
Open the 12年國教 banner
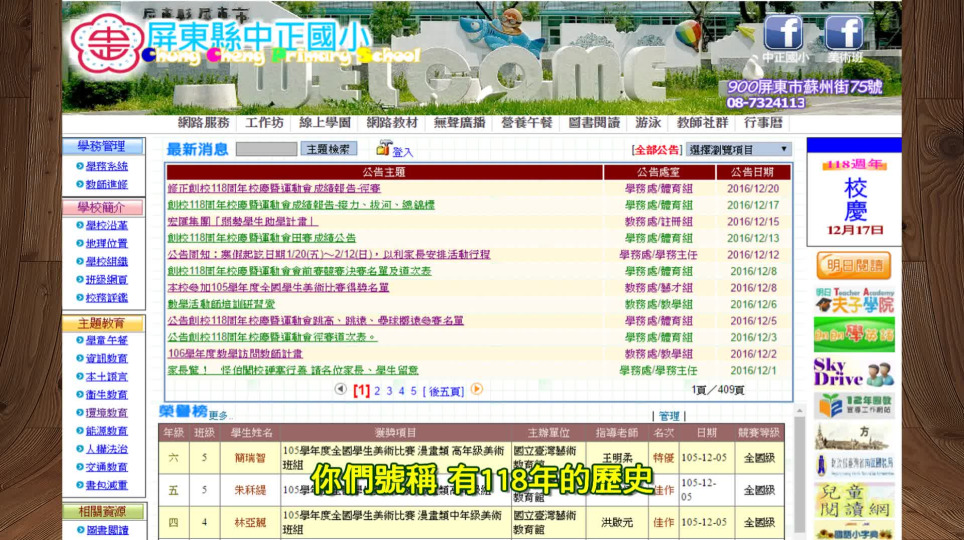(854, 405)
